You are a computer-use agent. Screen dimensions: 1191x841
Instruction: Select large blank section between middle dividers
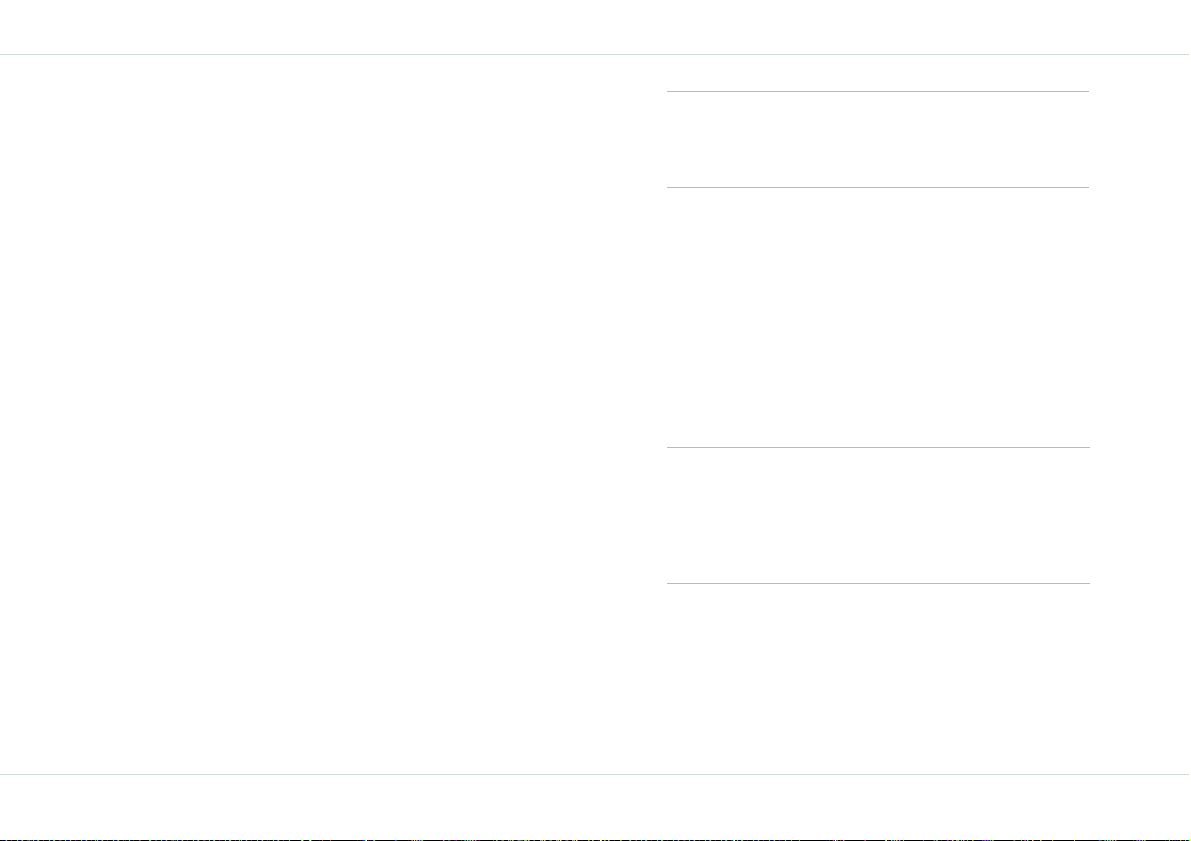pos(878,318)
